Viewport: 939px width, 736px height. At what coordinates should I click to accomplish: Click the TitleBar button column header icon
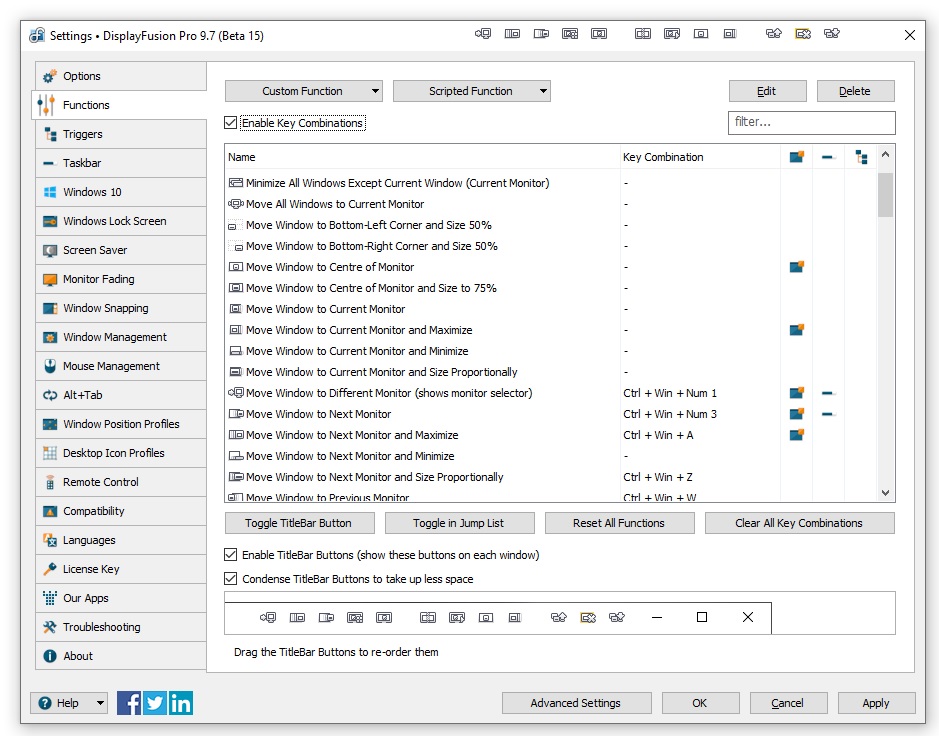(796, 157)
